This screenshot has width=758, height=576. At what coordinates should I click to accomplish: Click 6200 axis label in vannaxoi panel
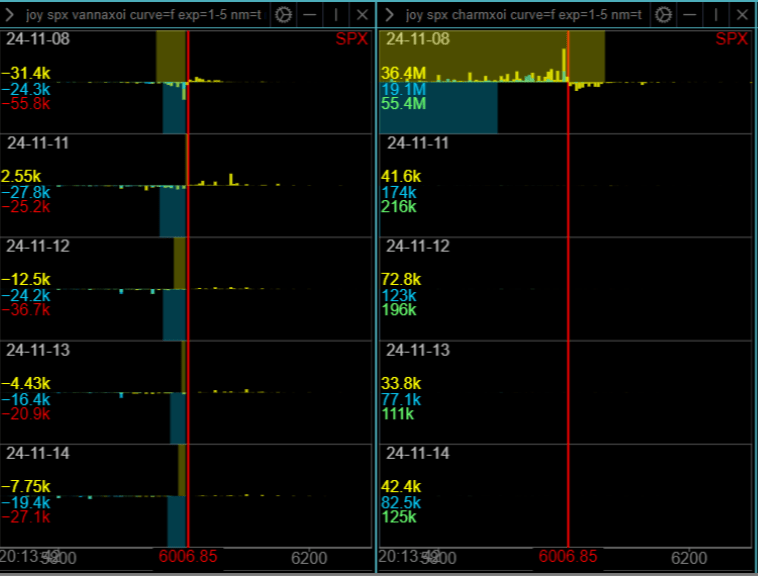(309, 559)
